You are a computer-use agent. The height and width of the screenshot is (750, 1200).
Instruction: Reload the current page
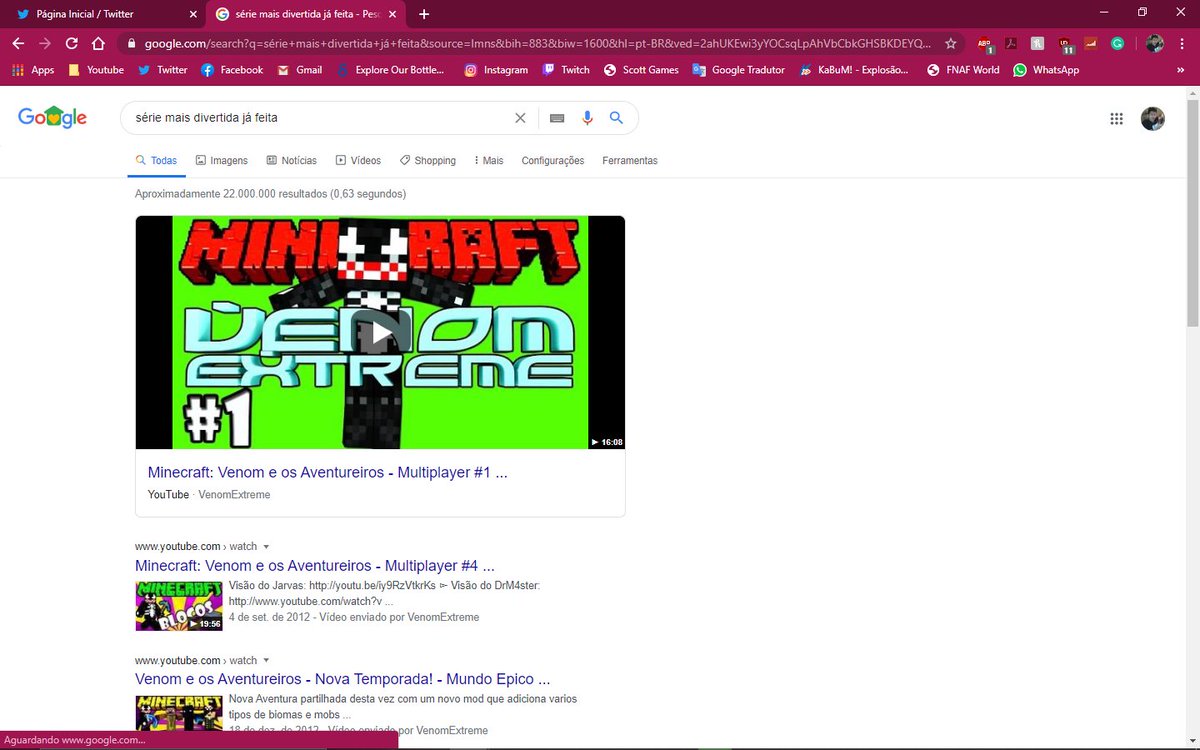tap(72, 43)
